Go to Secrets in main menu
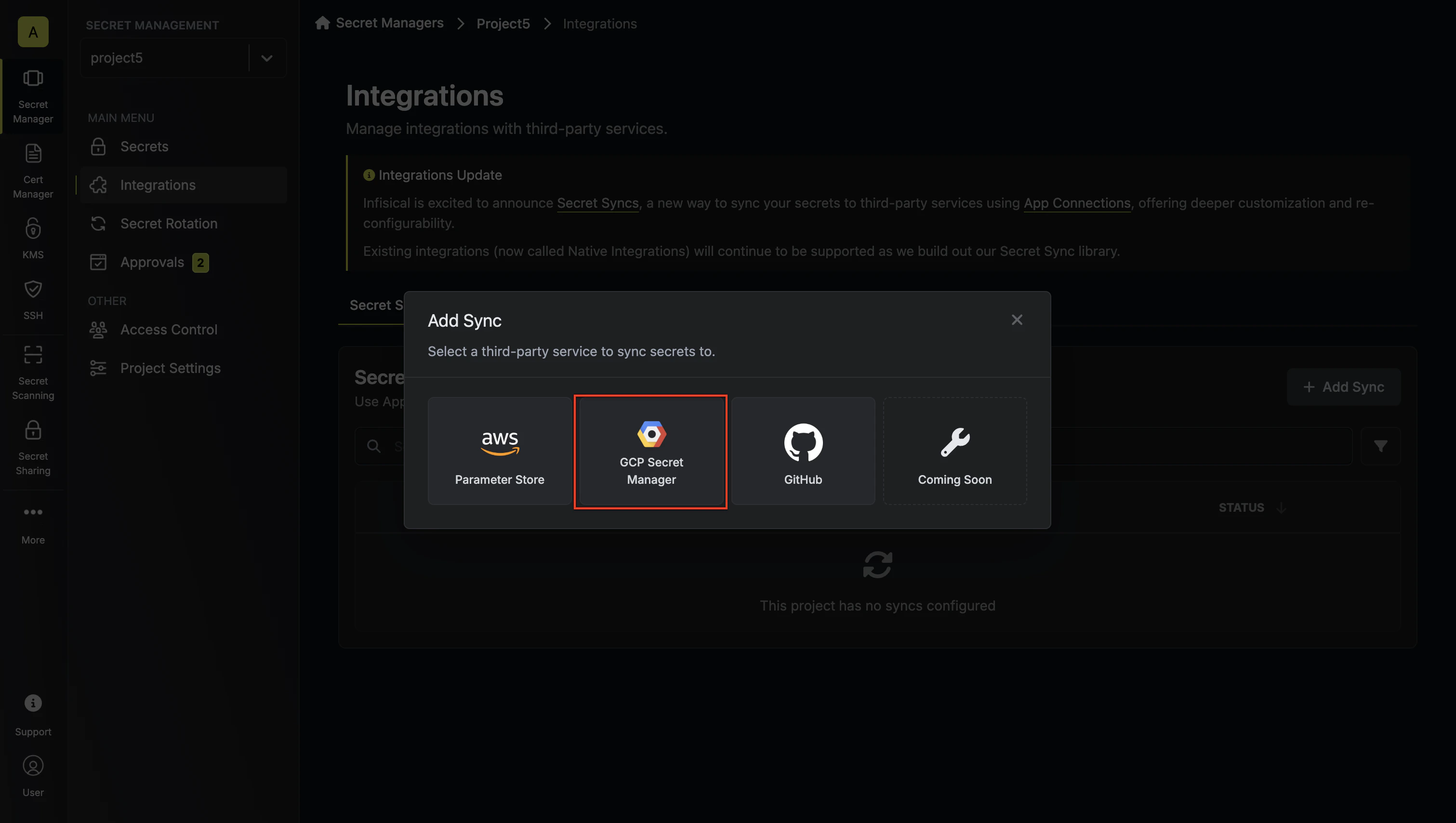 [183, 146]
